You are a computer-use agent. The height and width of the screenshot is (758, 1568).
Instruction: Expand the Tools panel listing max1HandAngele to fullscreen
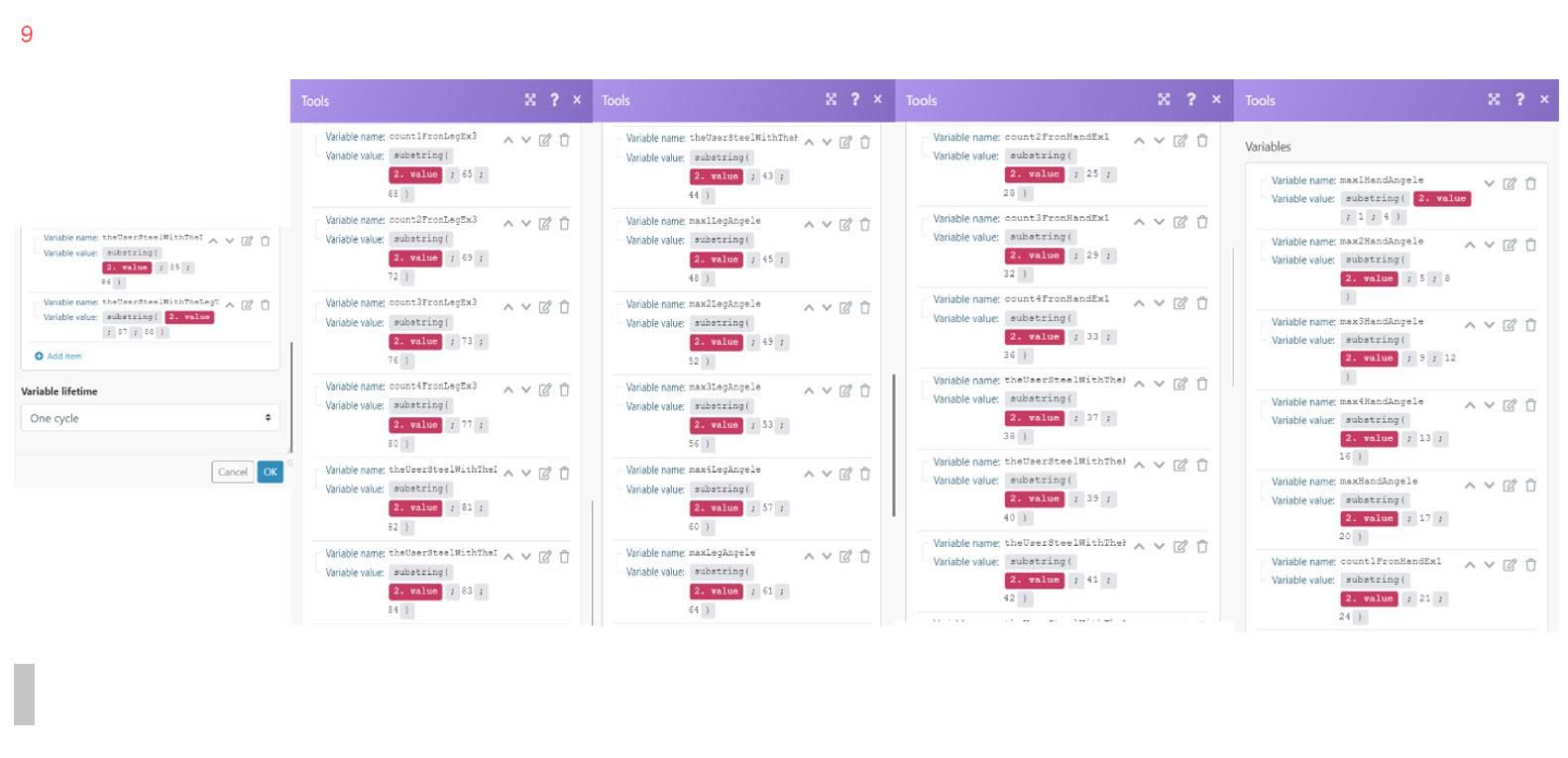(x=1494, y=99)
